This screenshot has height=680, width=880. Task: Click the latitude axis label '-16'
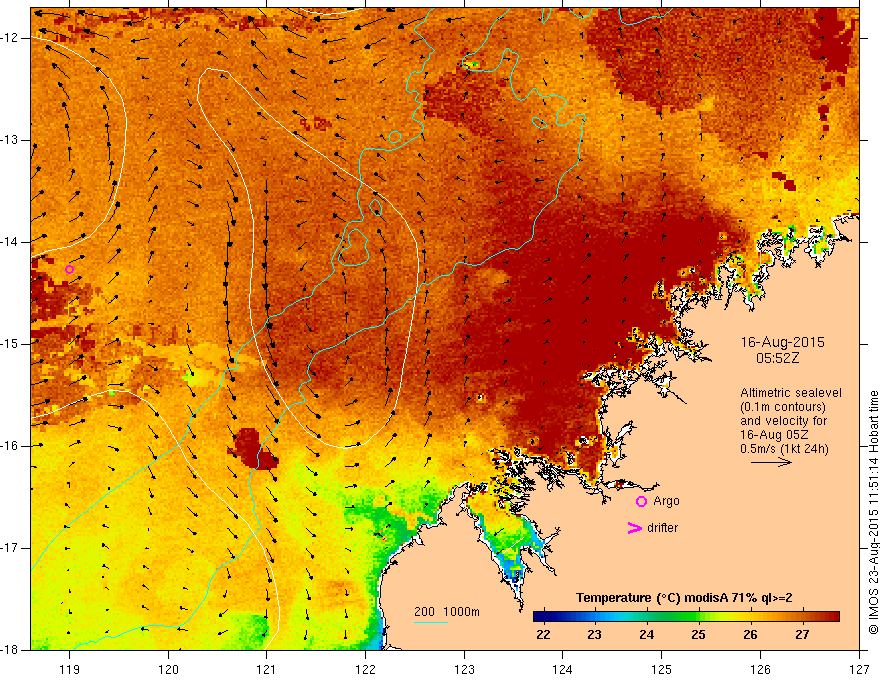pyautogui.click(x=10, y=446)
